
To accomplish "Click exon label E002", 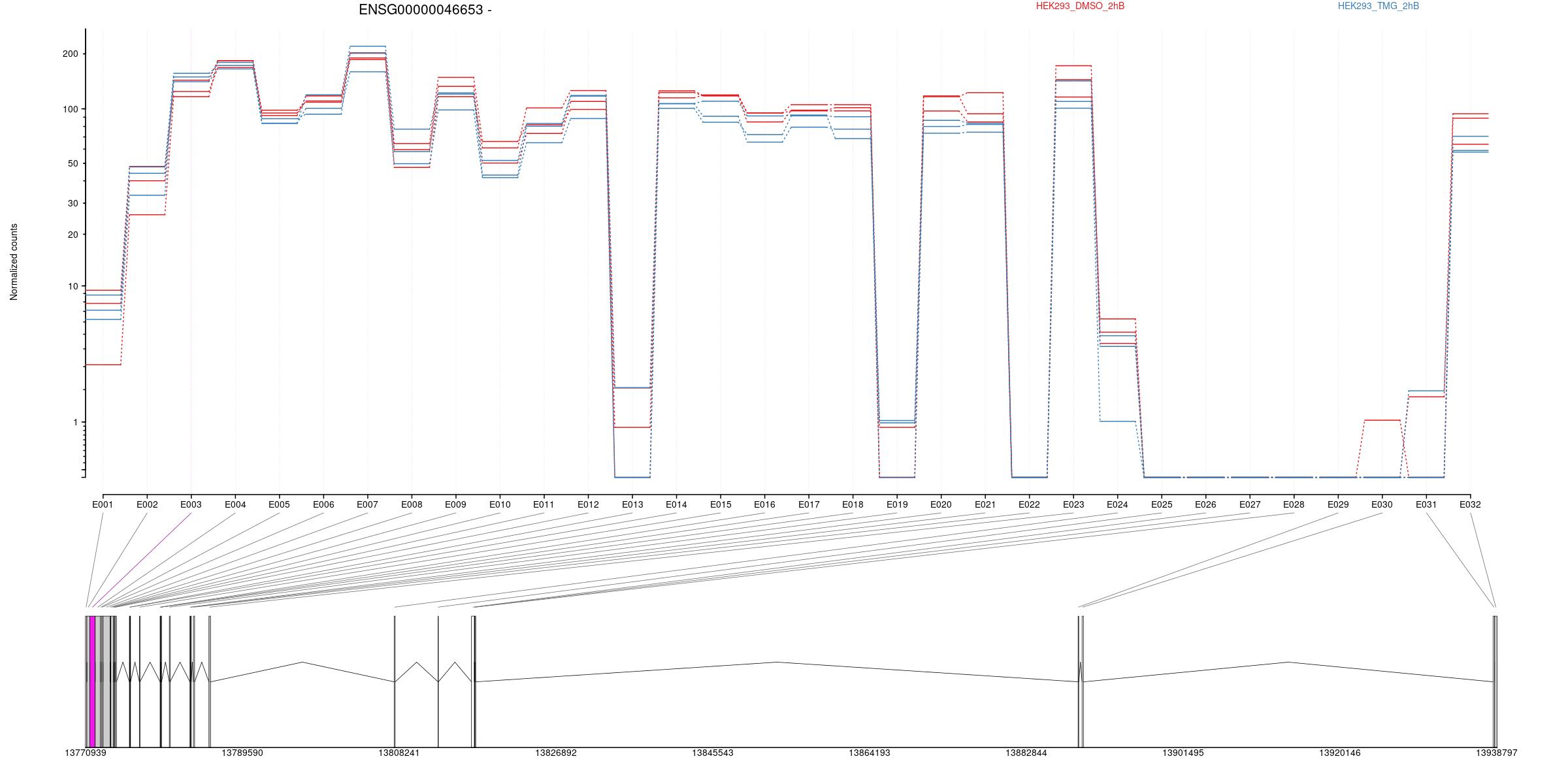I will coord(147,504).
